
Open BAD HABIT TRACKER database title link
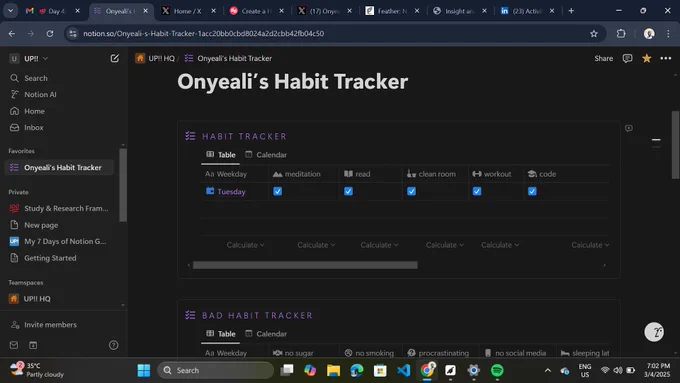[257, 315]
